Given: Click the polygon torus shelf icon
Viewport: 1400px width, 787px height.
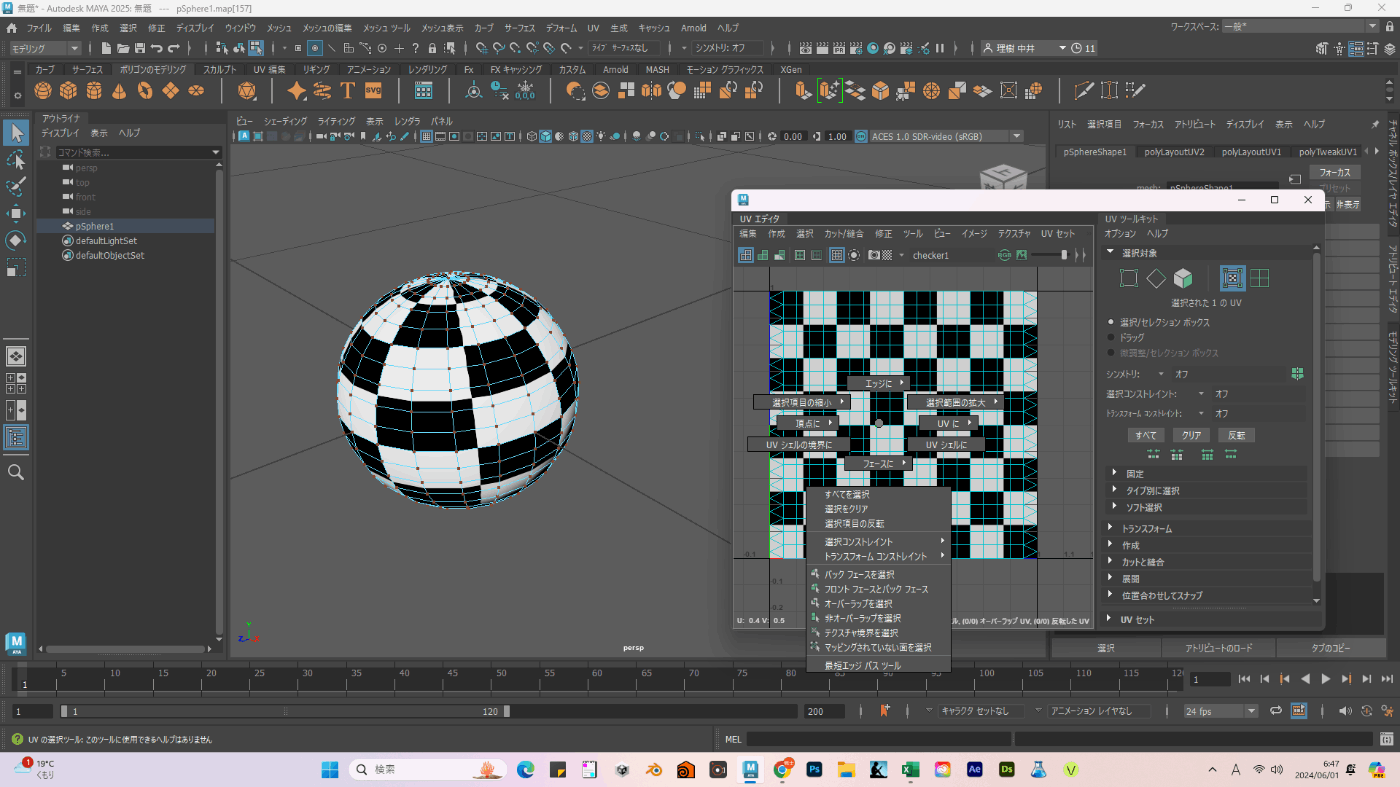Looking at the screenshot, I should [x=145, y=91].
